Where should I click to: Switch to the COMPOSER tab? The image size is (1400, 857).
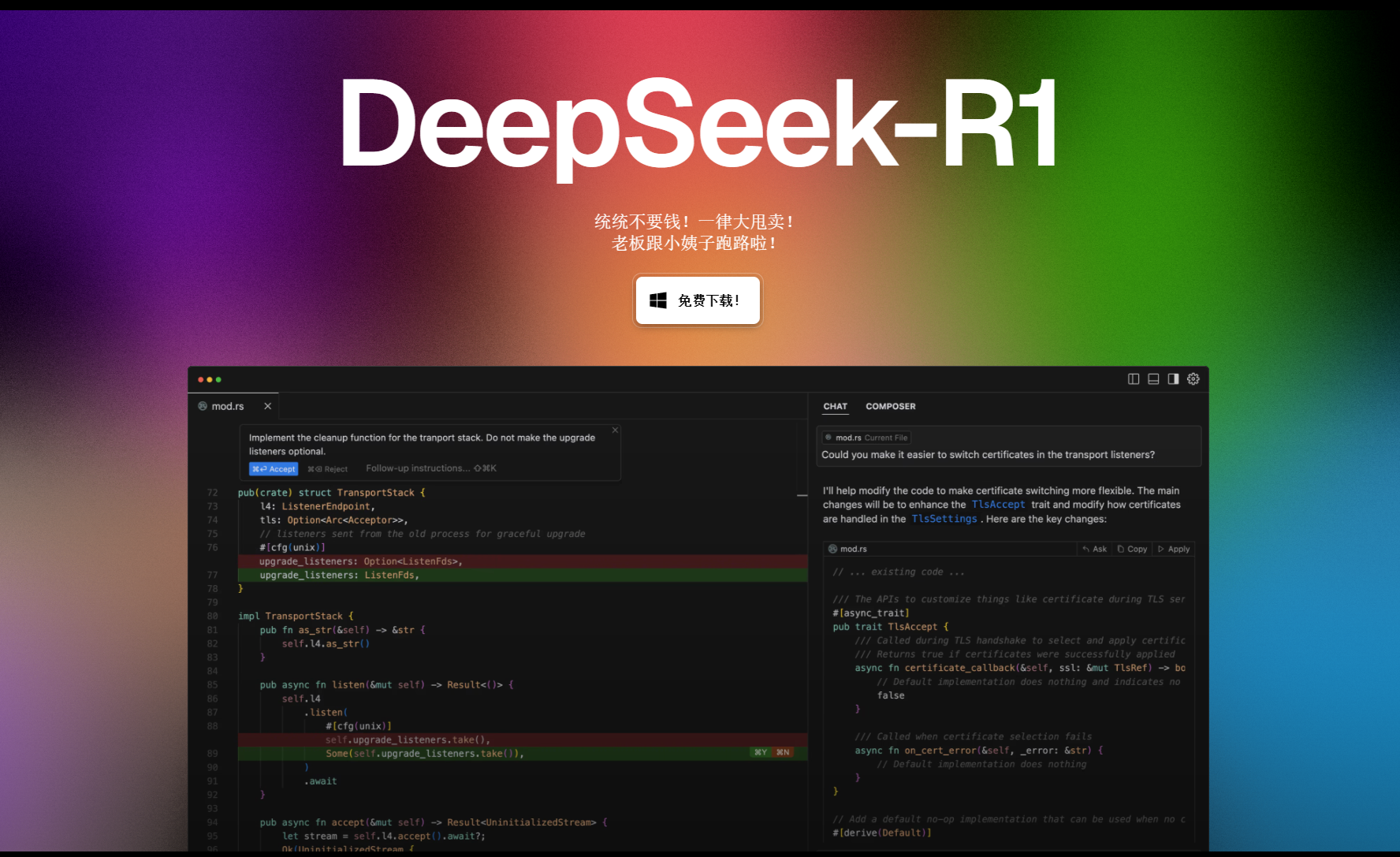coord(890,406)
